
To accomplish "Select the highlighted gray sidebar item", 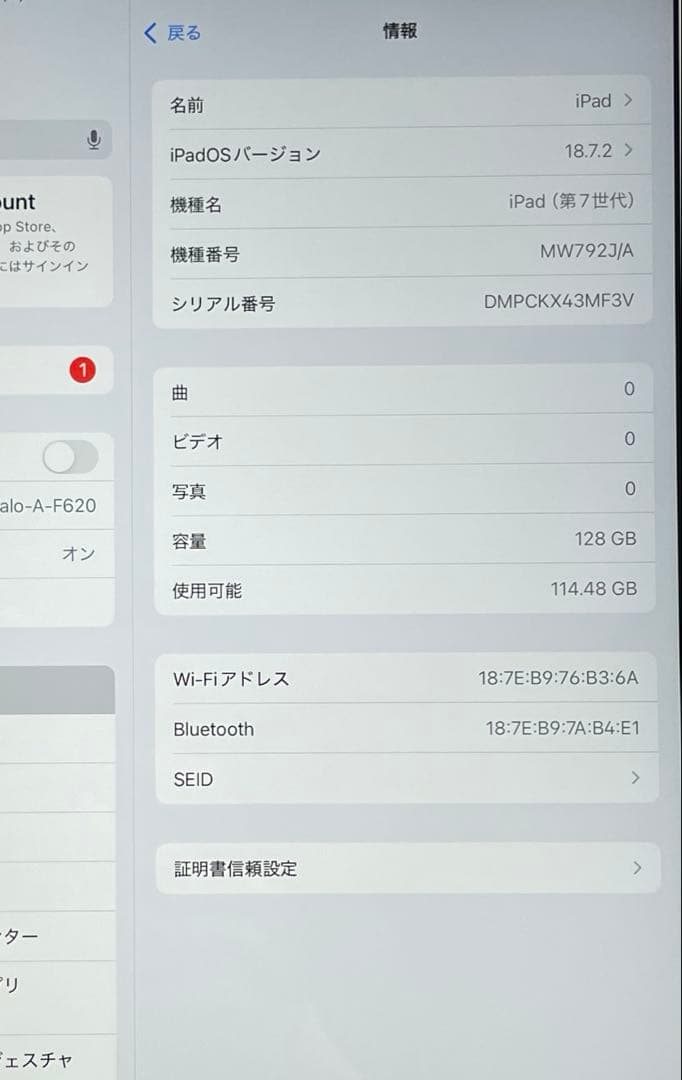I will [56, 689].
